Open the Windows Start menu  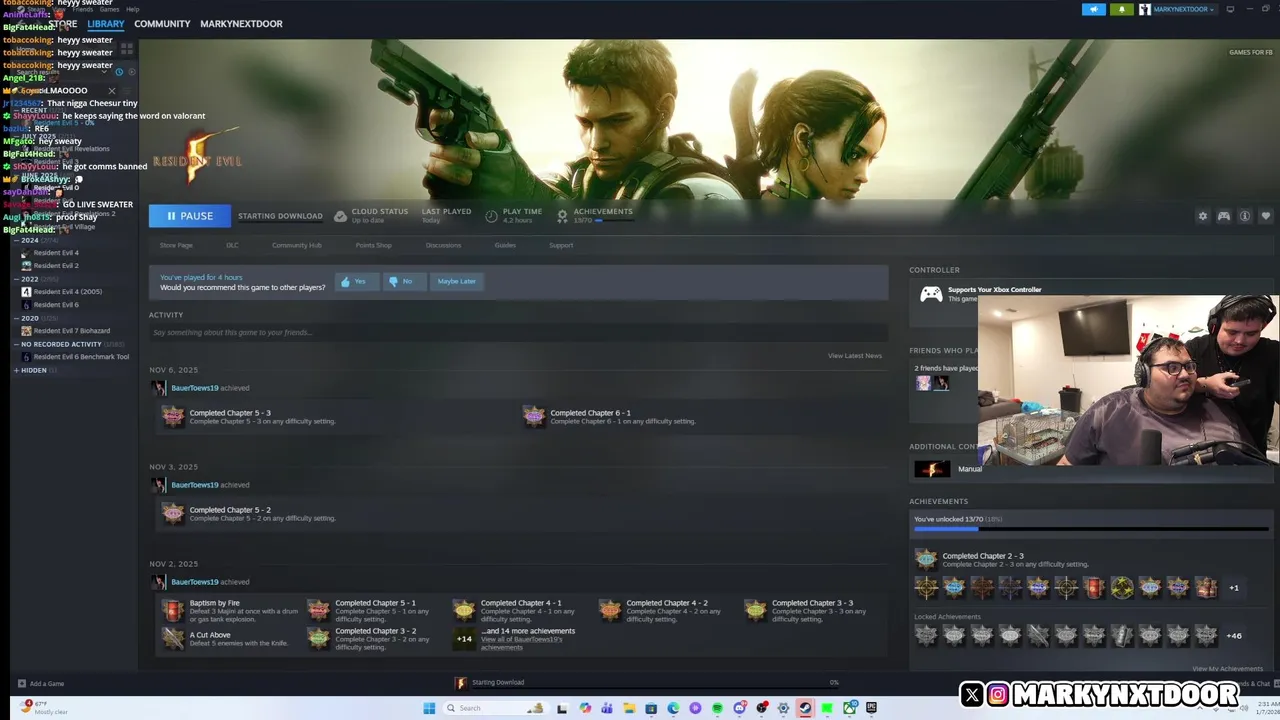429,708
